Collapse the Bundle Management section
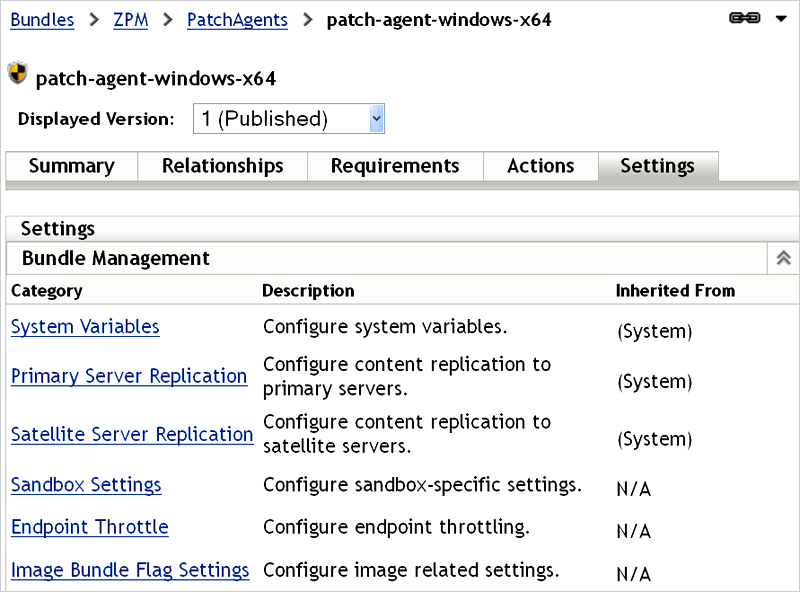The width and height of the screenshot is (800, 592). pyautogui.click(x=784, y=258)
